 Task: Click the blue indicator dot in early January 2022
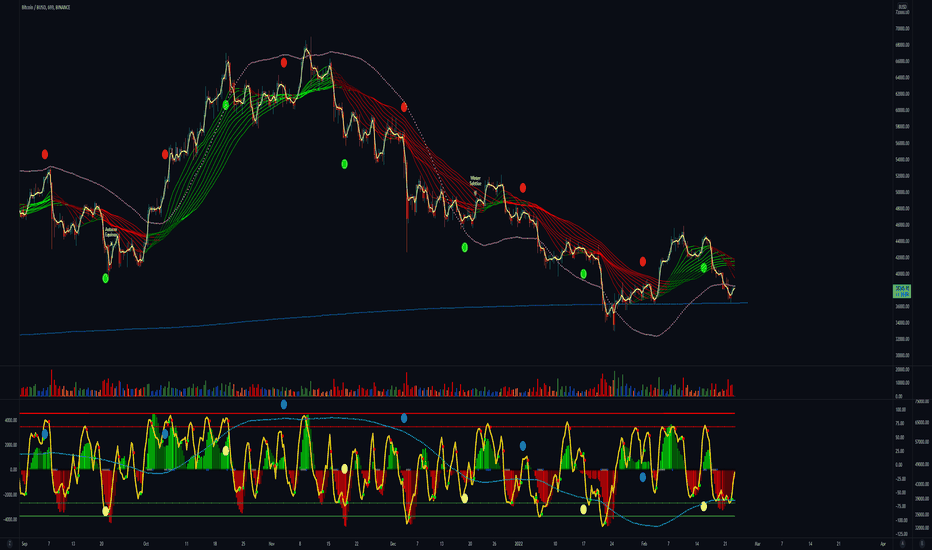point(522,446)
